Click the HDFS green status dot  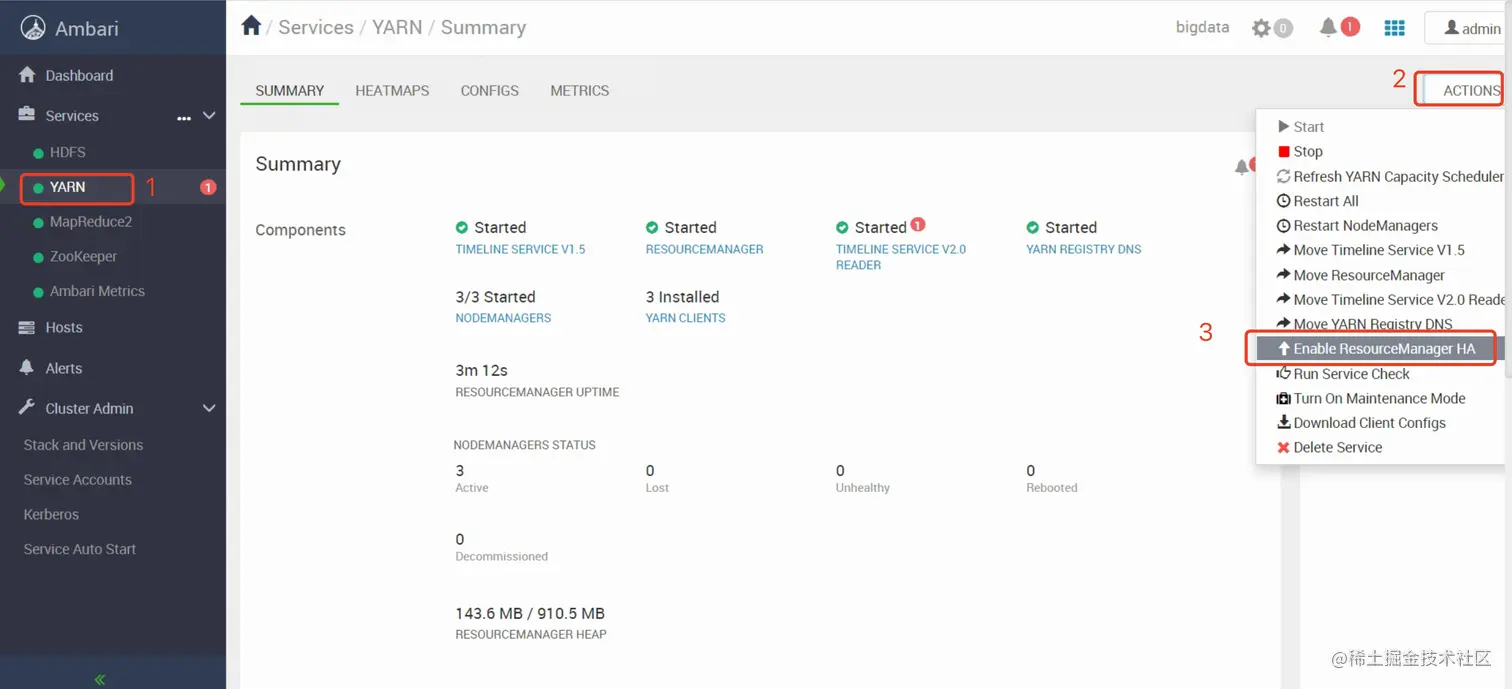[x=39, y=153]
